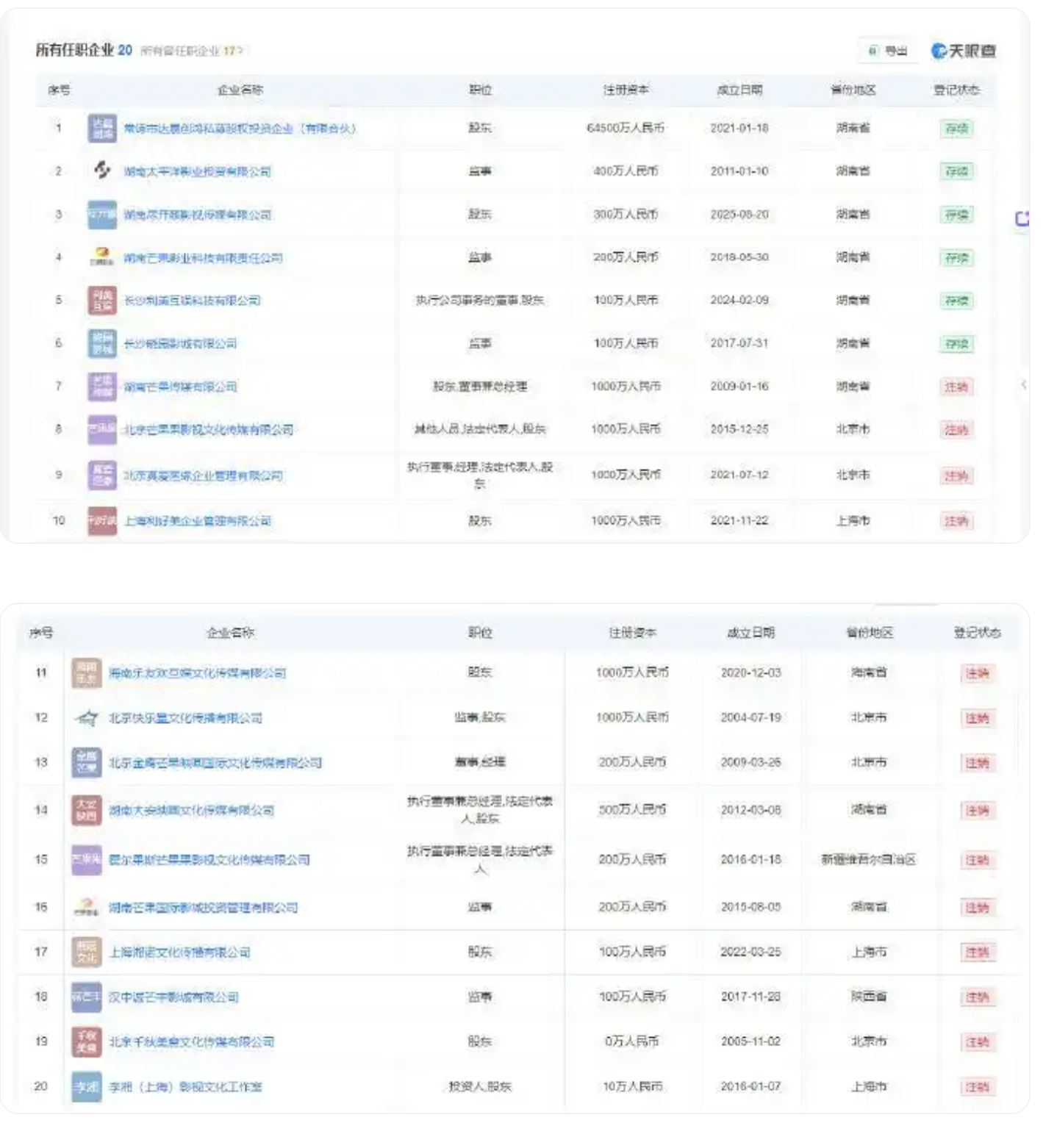Image resolution: width=1057 pixels, height=1148 pixels.
Task: Click the 天眼查 logo
Action: (963, 51)
